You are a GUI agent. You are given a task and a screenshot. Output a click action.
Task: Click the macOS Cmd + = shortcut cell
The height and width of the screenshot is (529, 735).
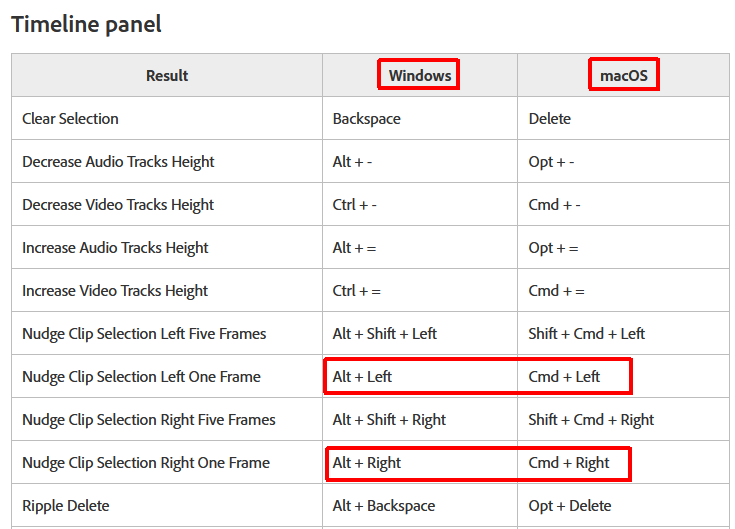point(555,291)
